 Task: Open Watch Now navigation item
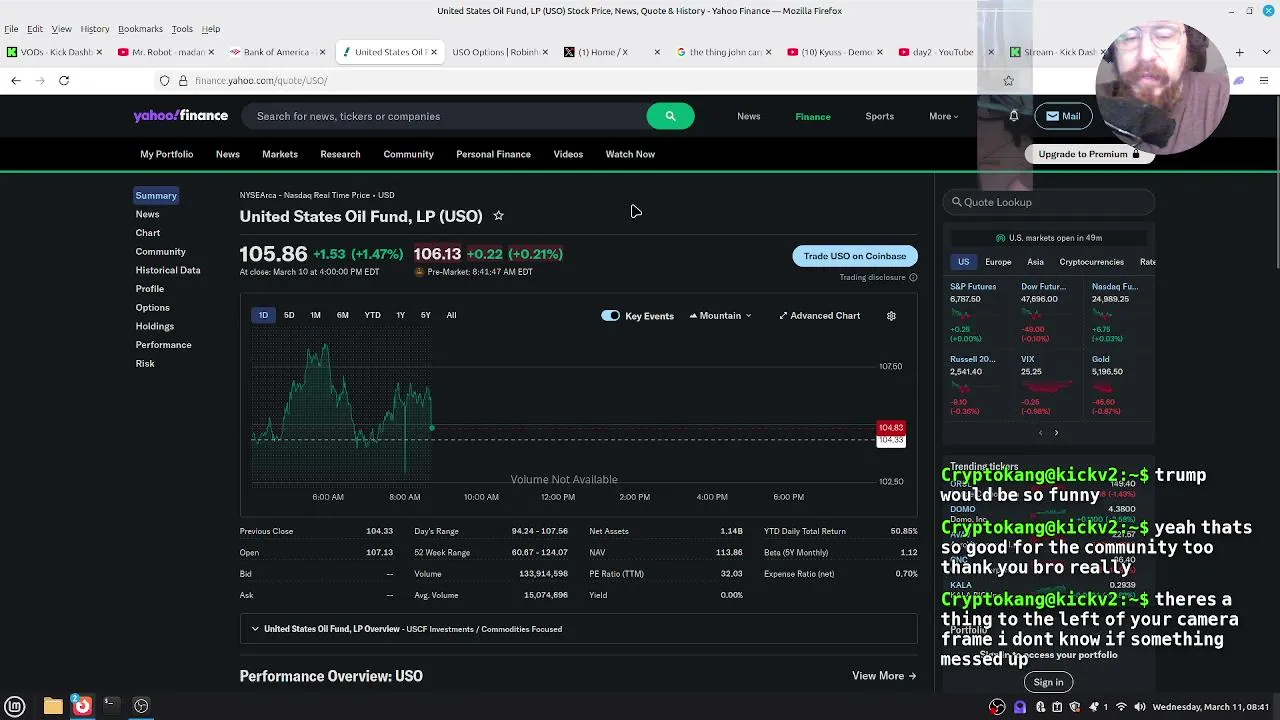click(x=630, y=154)
